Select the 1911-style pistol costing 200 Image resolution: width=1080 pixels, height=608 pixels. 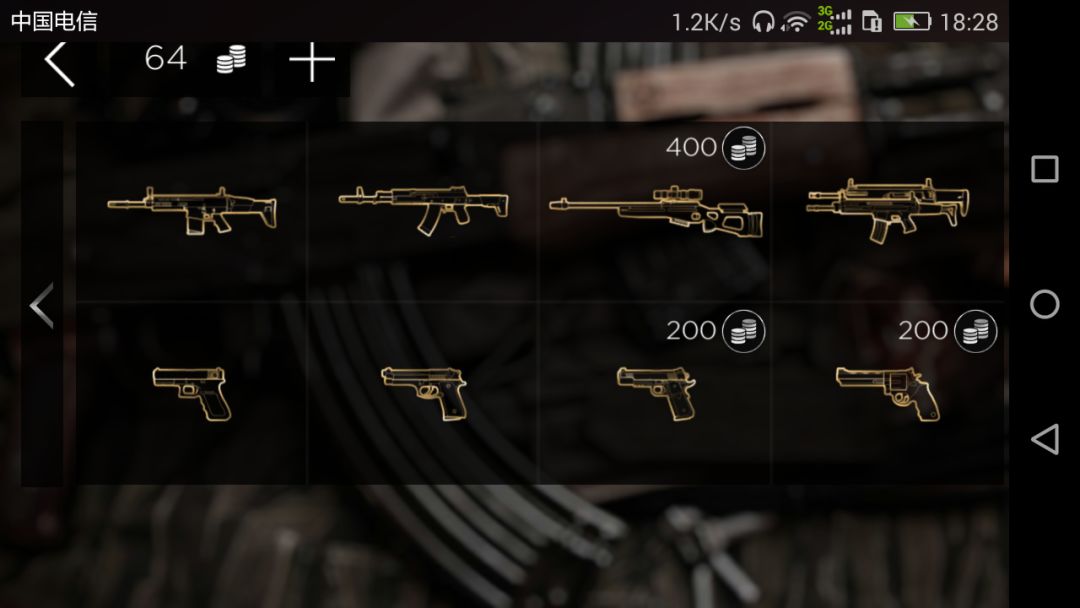656,393
